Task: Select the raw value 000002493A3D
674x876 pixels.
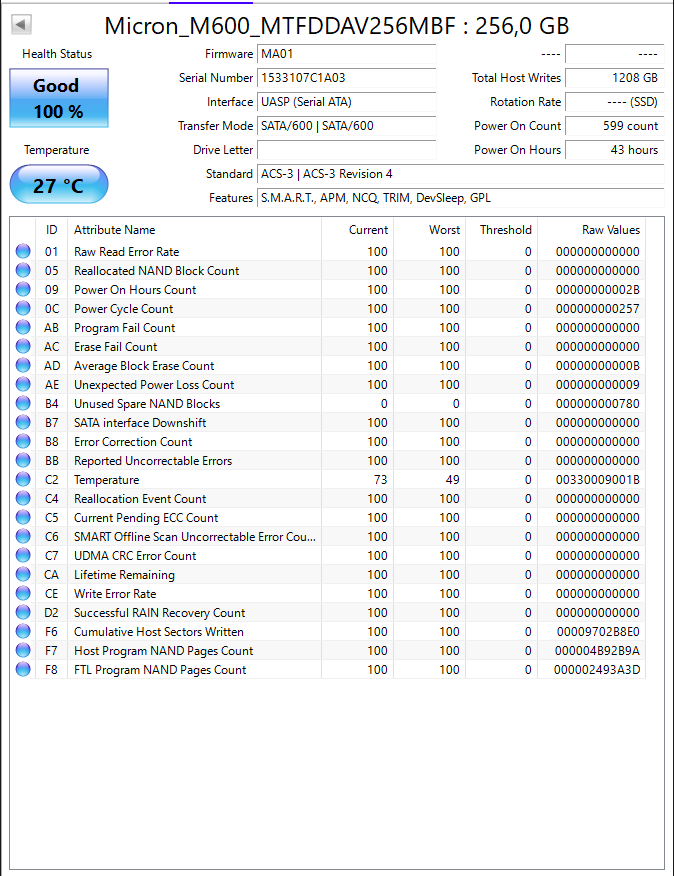Action: [597, 670]
